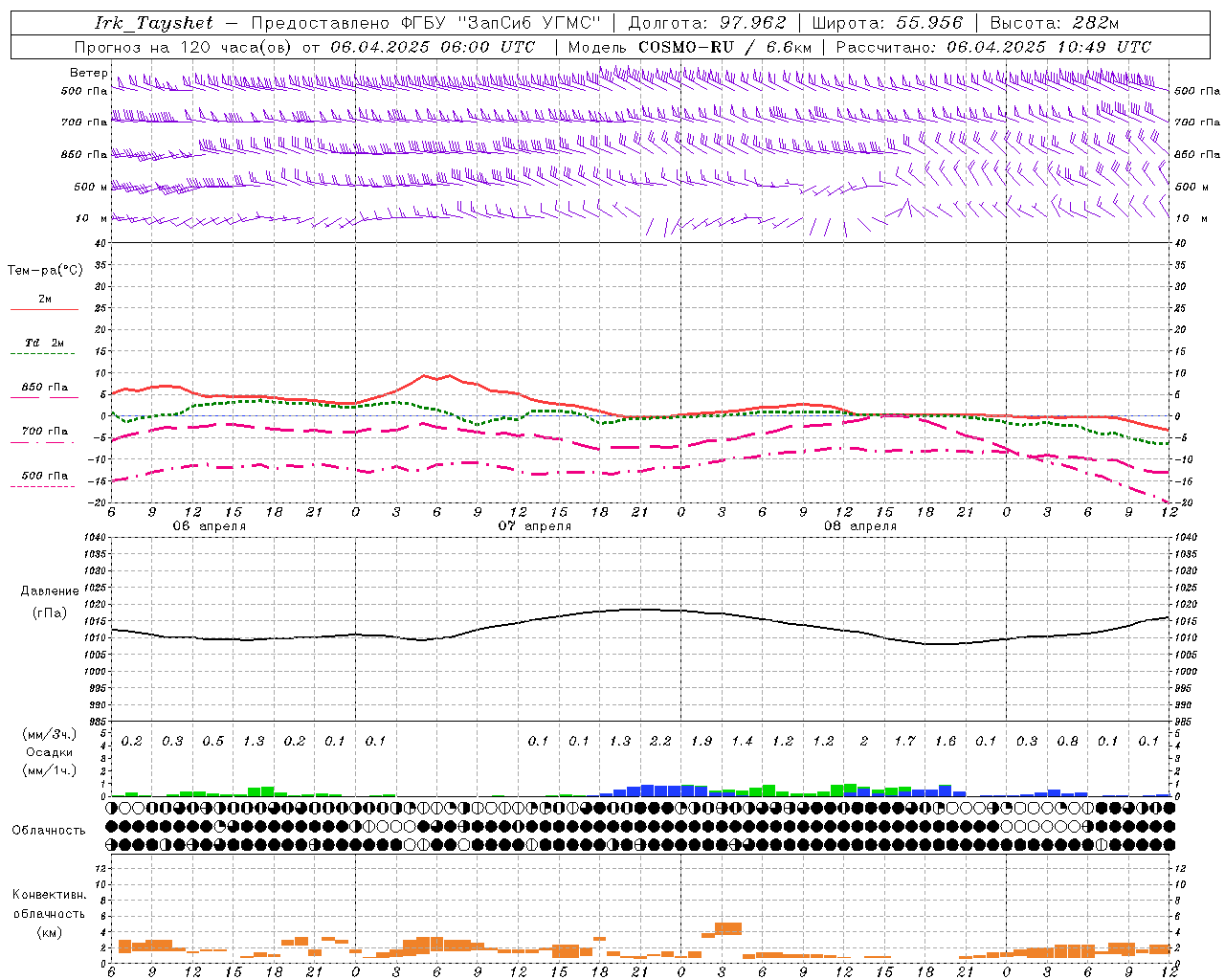Click the red line sample under 2м legend
Viewport: 1225px width, 980px height.
[x=44, y=309]
